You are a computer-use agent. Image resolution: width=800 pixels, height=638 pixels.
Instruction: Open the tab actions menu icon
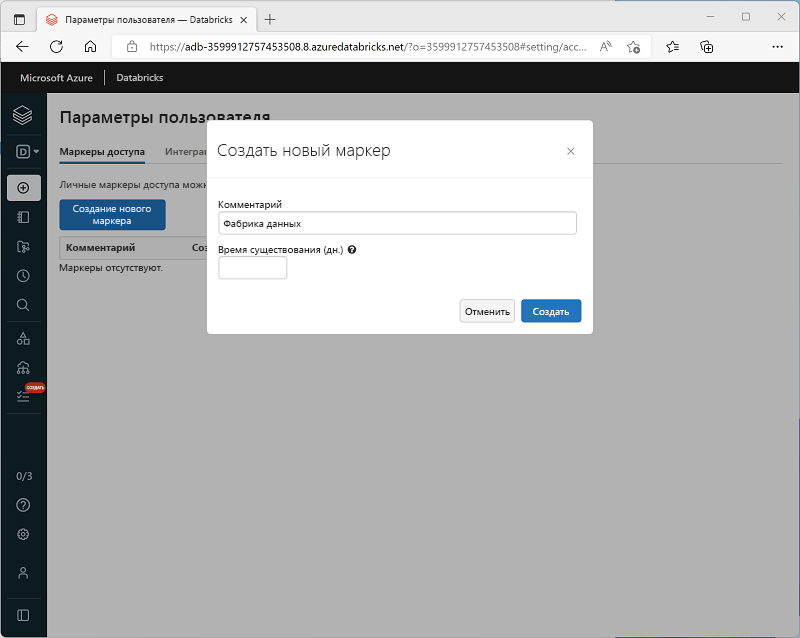[x=19, y=20]
